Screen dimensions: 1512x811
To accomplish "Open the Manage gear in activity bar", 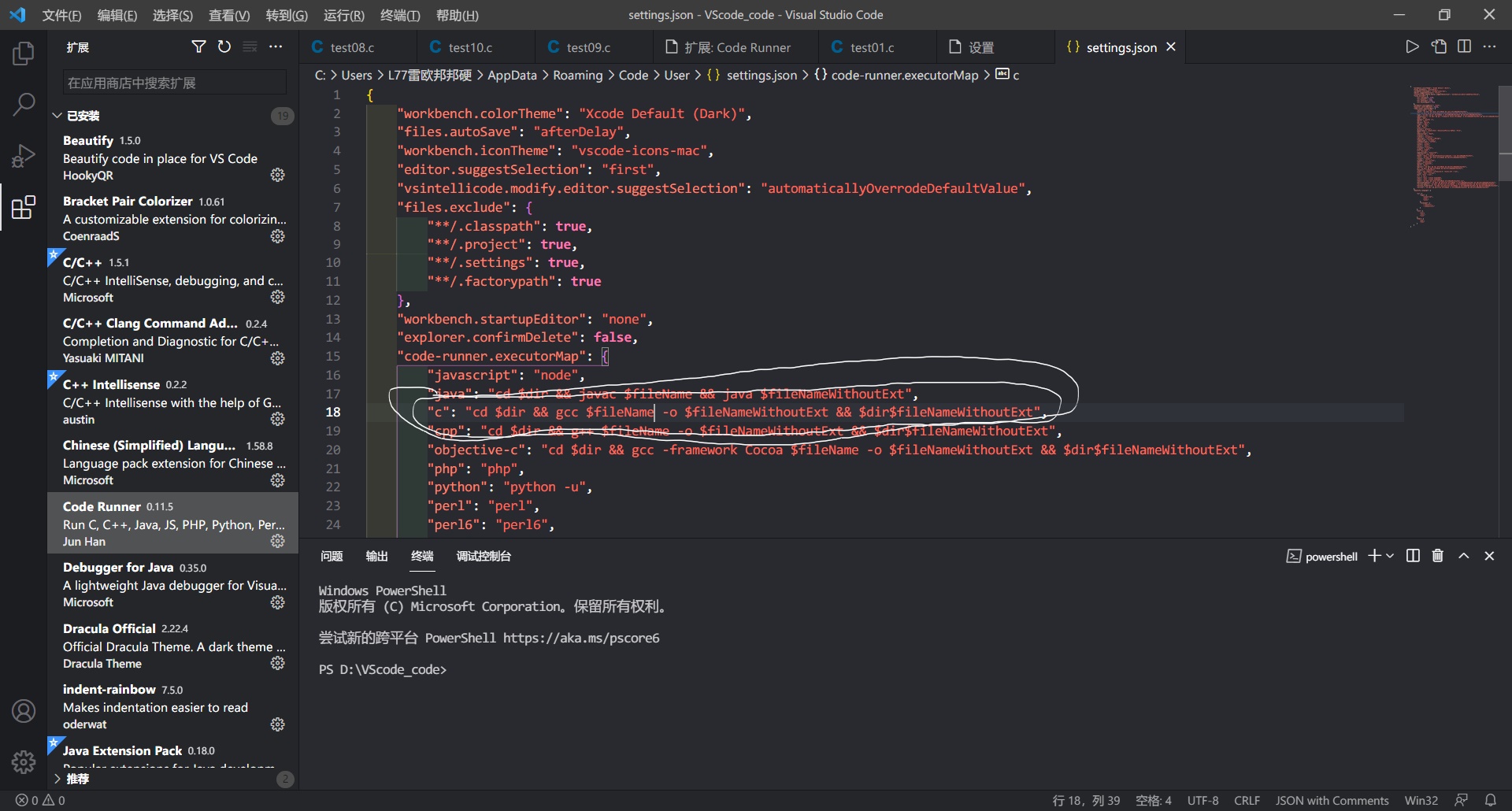I will click(x=24, y=761).
